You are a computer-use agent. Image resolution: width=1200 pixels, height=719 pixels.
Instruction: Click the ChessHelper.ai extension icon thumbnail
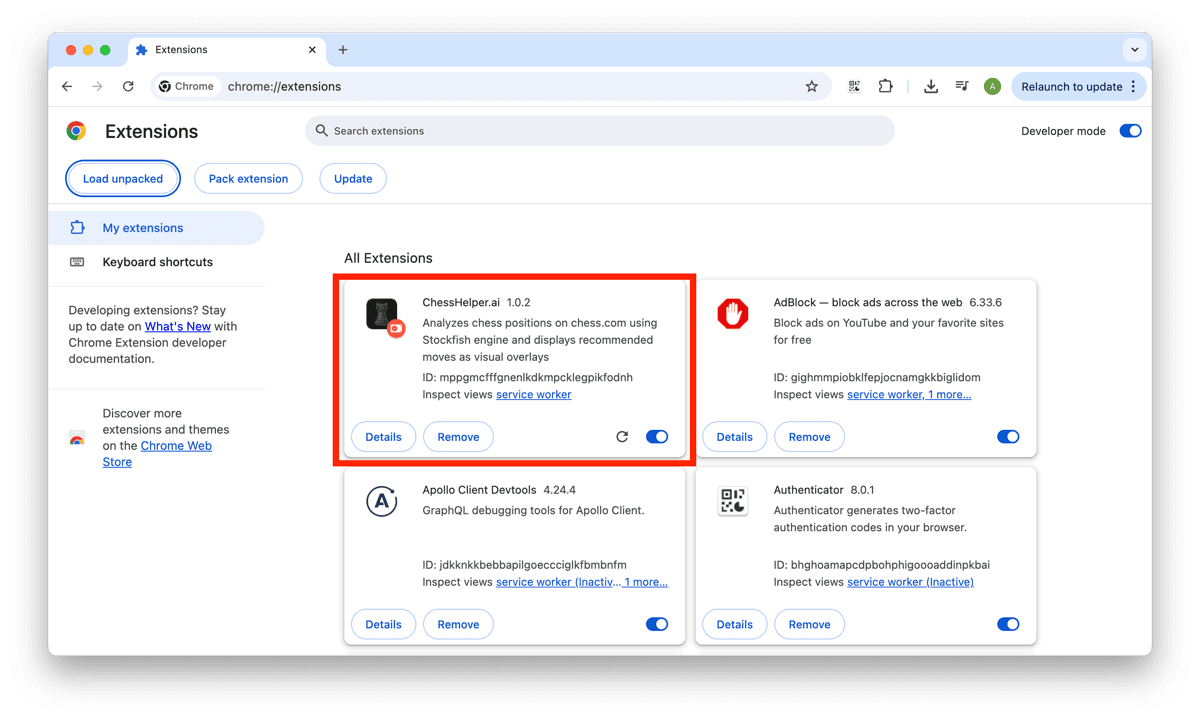[x=382, y=313]
